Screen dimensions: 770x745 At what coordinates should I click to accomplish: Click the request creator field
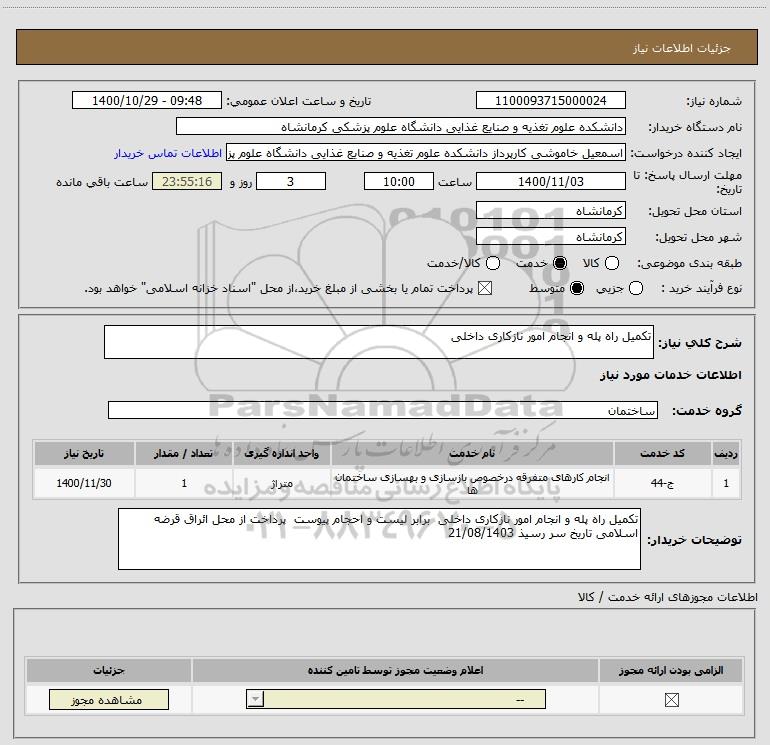point(426,153)
